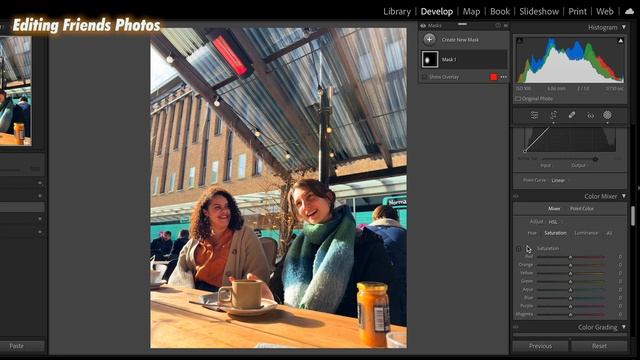Collapse the Color Mixer panel
Image resolution: width=640 pixels, height=360 pixels.
[624, 196]
